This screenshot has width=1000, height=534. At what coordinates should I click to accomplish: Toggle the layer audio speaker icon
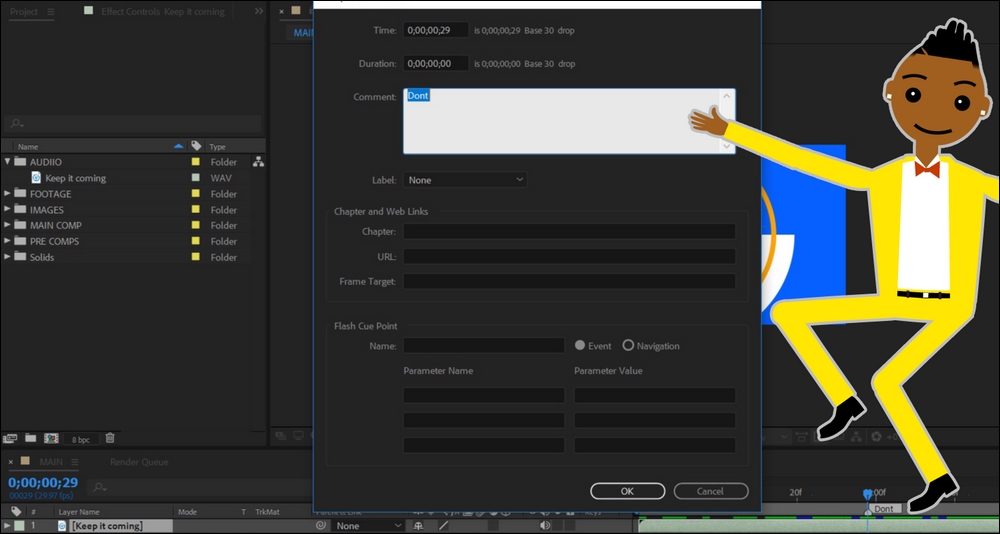pos(545,526)
